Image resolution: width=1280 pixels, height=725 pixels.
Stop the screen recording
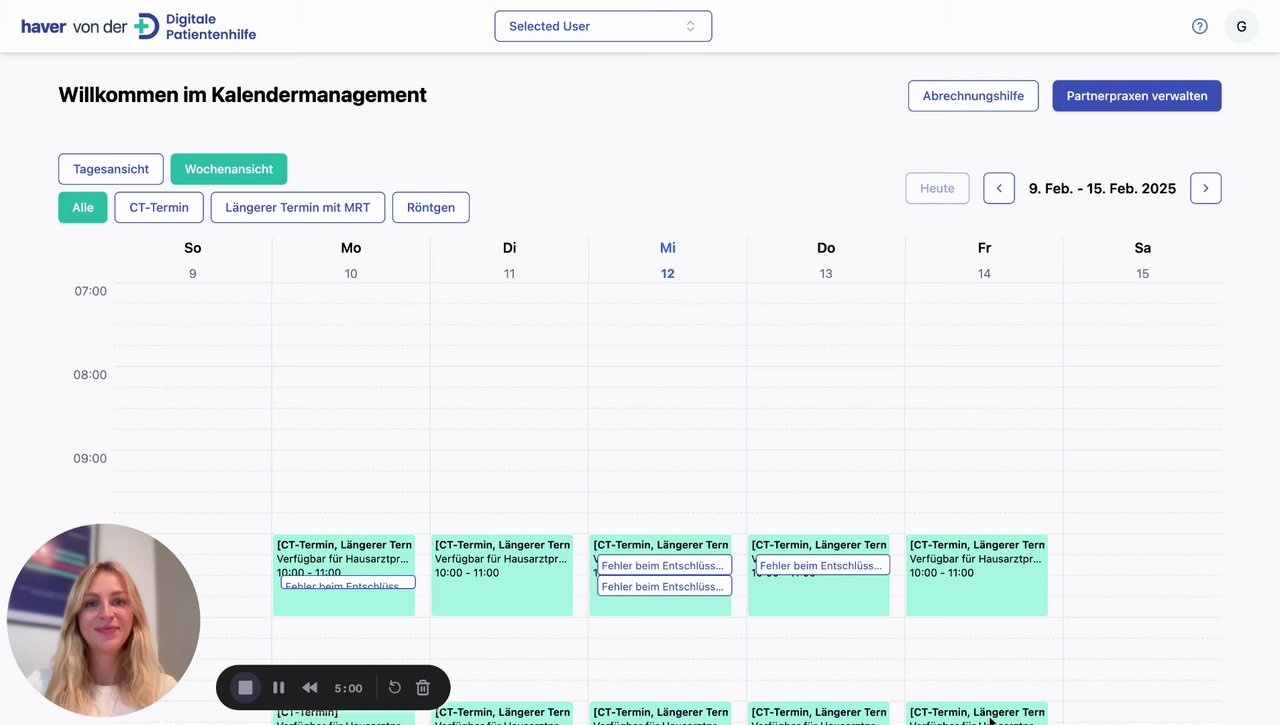245,688
